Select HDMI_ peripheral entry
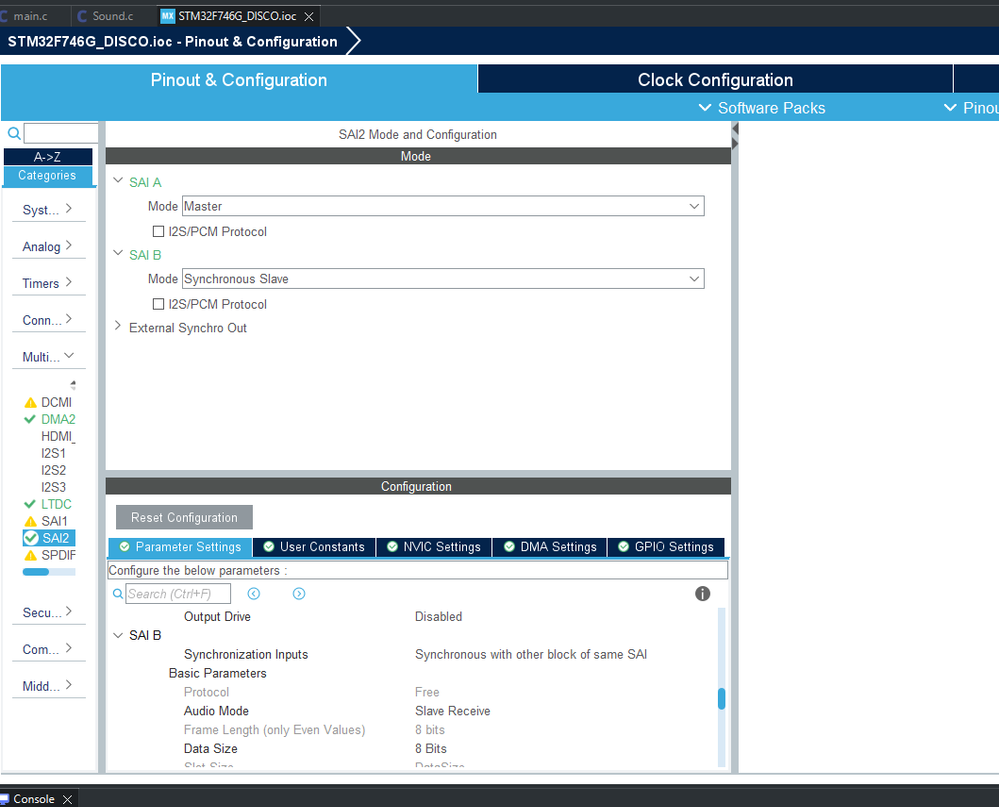Image resolution: width=999 pixels, height=807 pixels. [x=58, y=436]
